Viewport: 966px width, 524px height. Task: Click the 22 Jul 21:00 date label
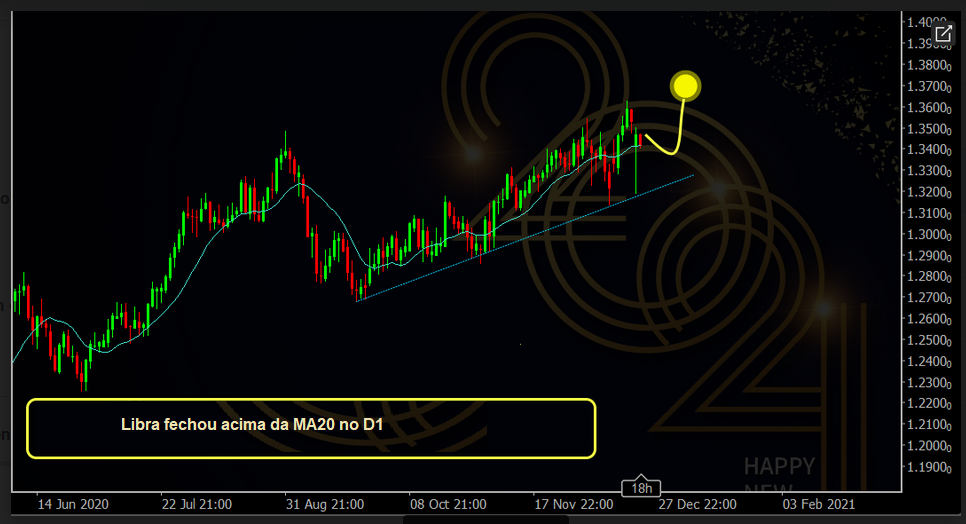[197, 503]
